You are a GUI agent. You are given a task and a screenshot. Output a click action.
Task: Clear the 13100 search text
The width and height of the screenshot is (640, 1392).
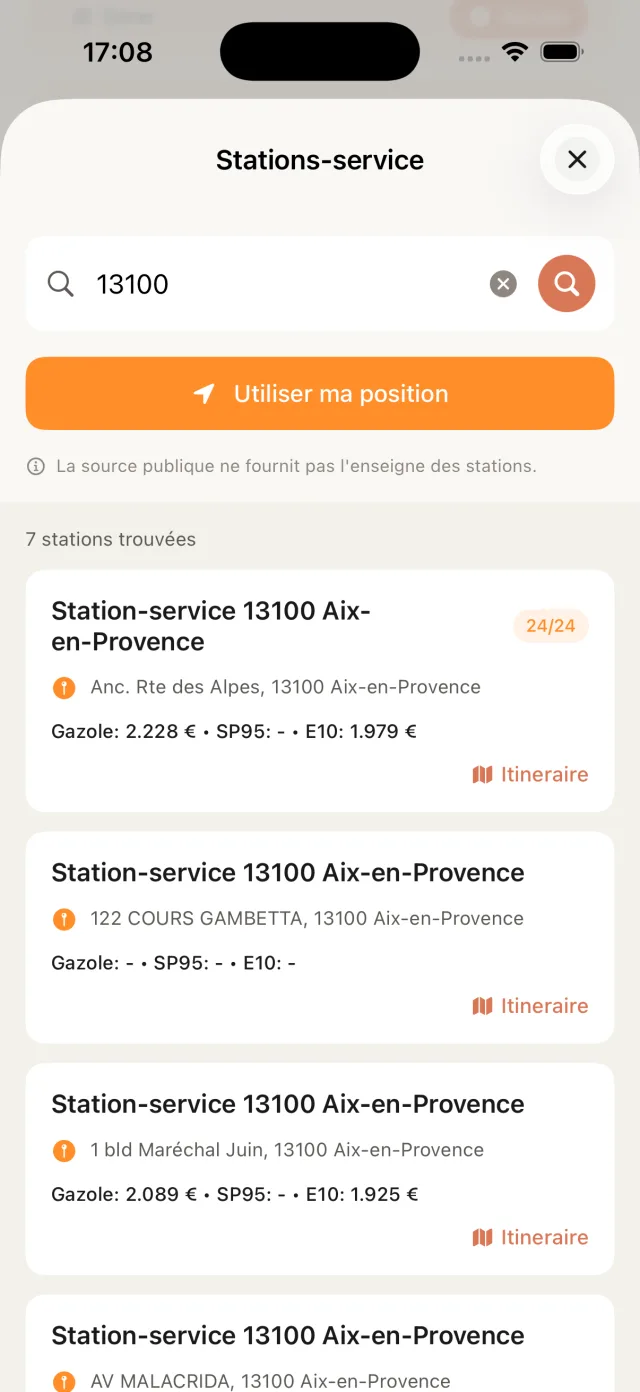click(x=503, y=284)
